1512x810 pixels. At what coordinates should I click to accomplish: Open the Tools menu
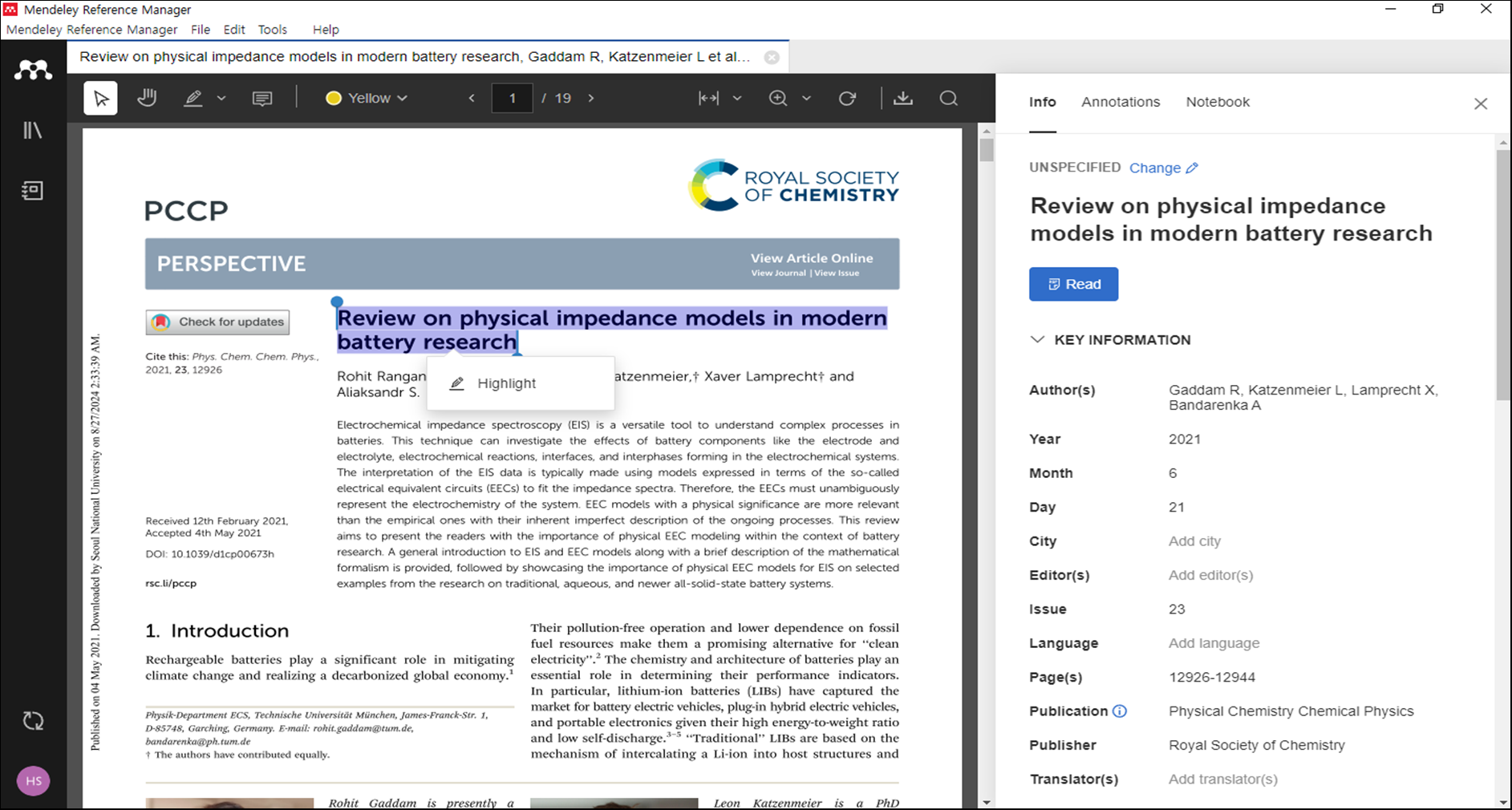click(x=273, y=30)
